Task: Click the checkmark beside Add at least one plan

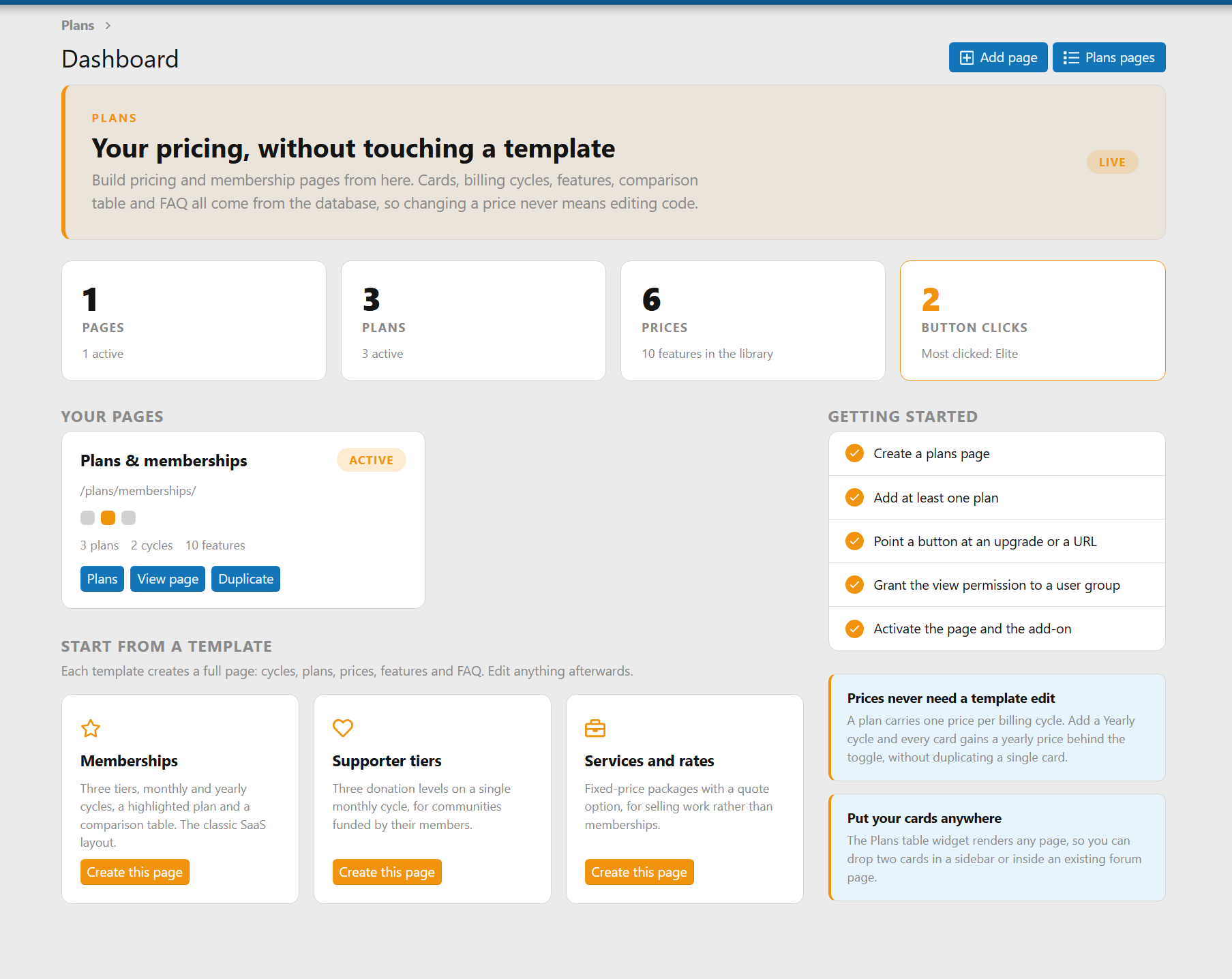Action: [854, 498]
